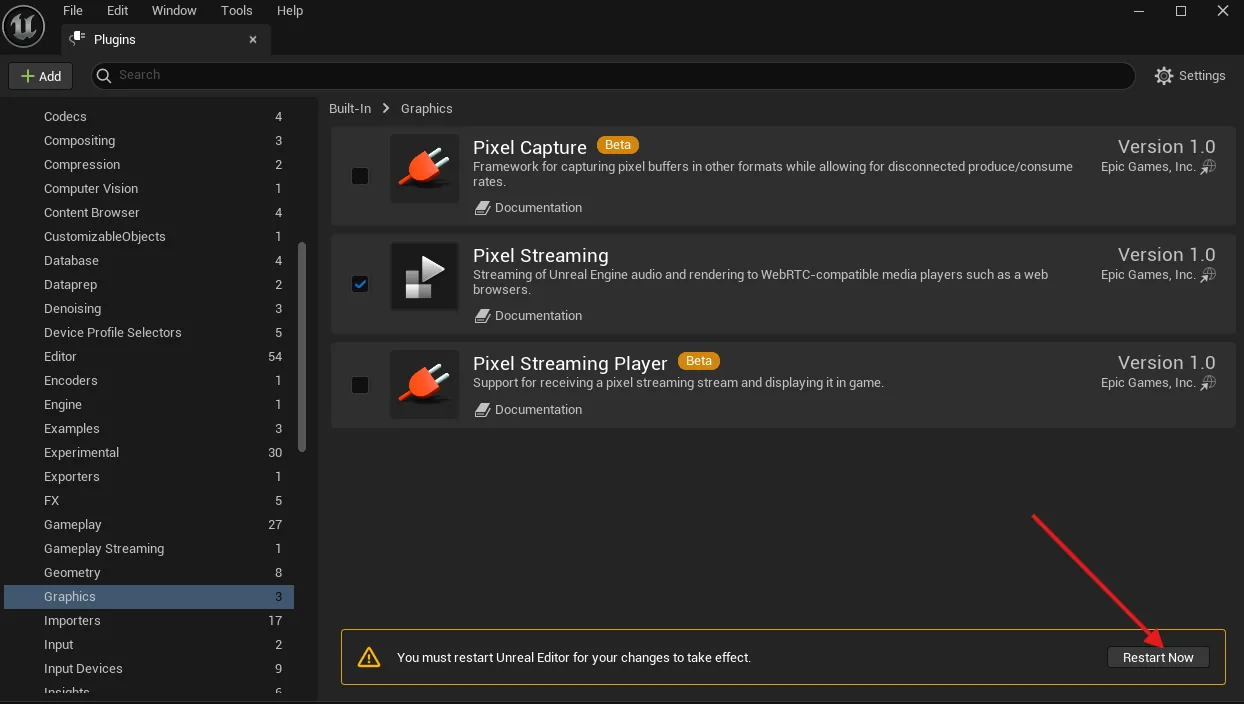Open Epic Games link icon for Pixel Capture

tap(1208, 167)
